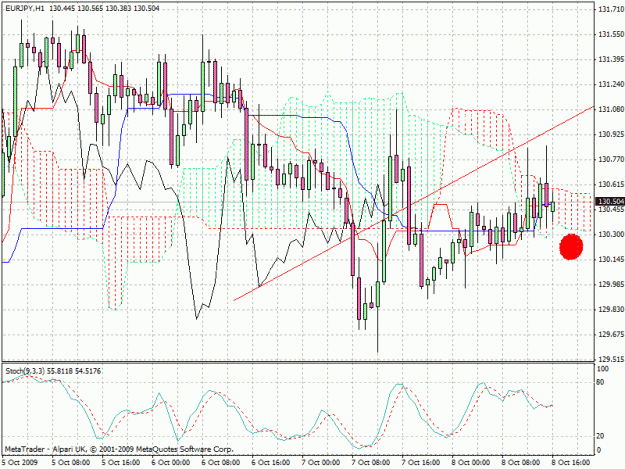Click the 7 Oct 00:00 time label
The image size is (625, 469).
pyautogui.click(x=321, y=462)
